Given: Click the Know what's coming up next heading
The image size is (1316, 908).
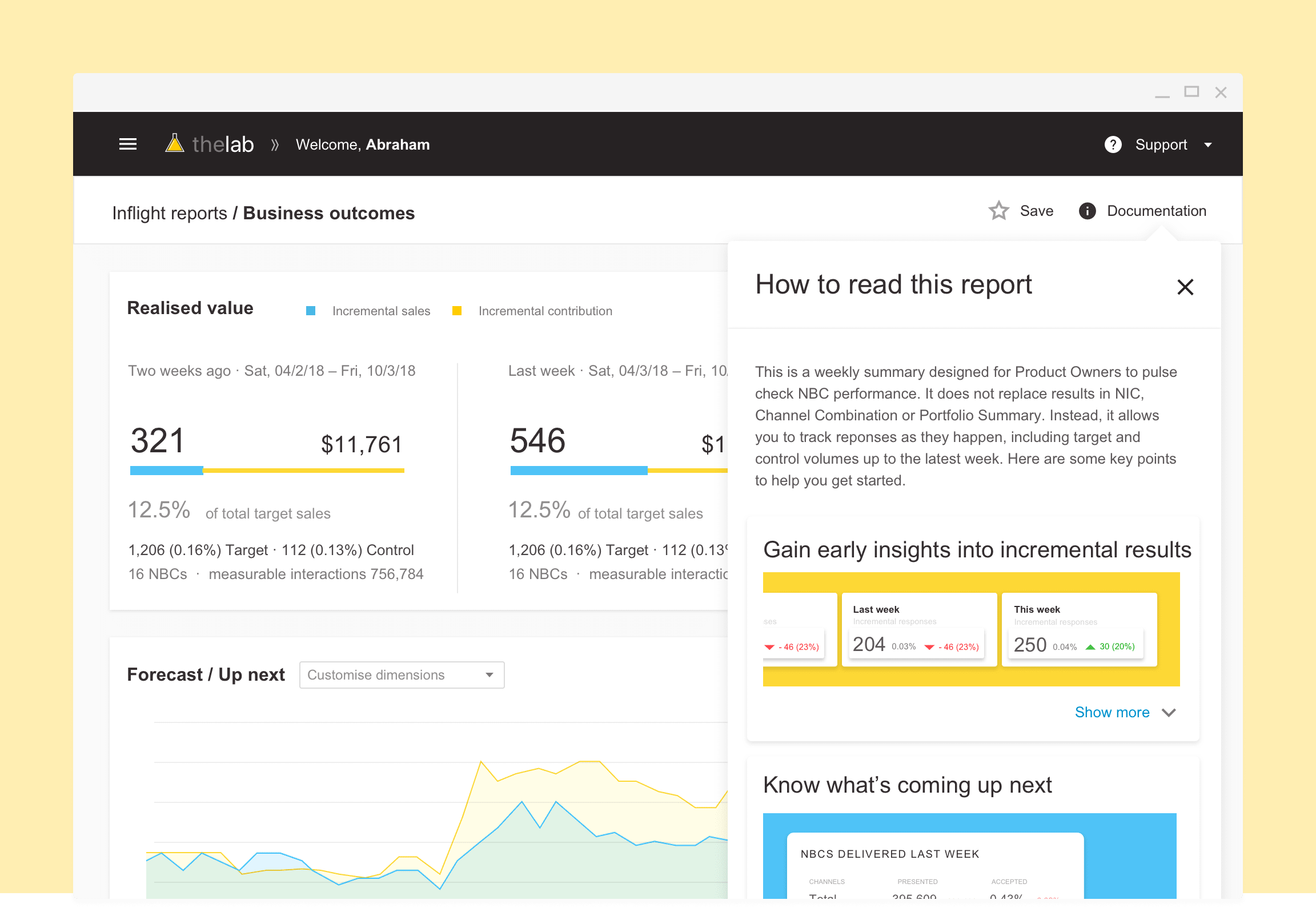Looking at the screenshot, I should pos(908,785).
